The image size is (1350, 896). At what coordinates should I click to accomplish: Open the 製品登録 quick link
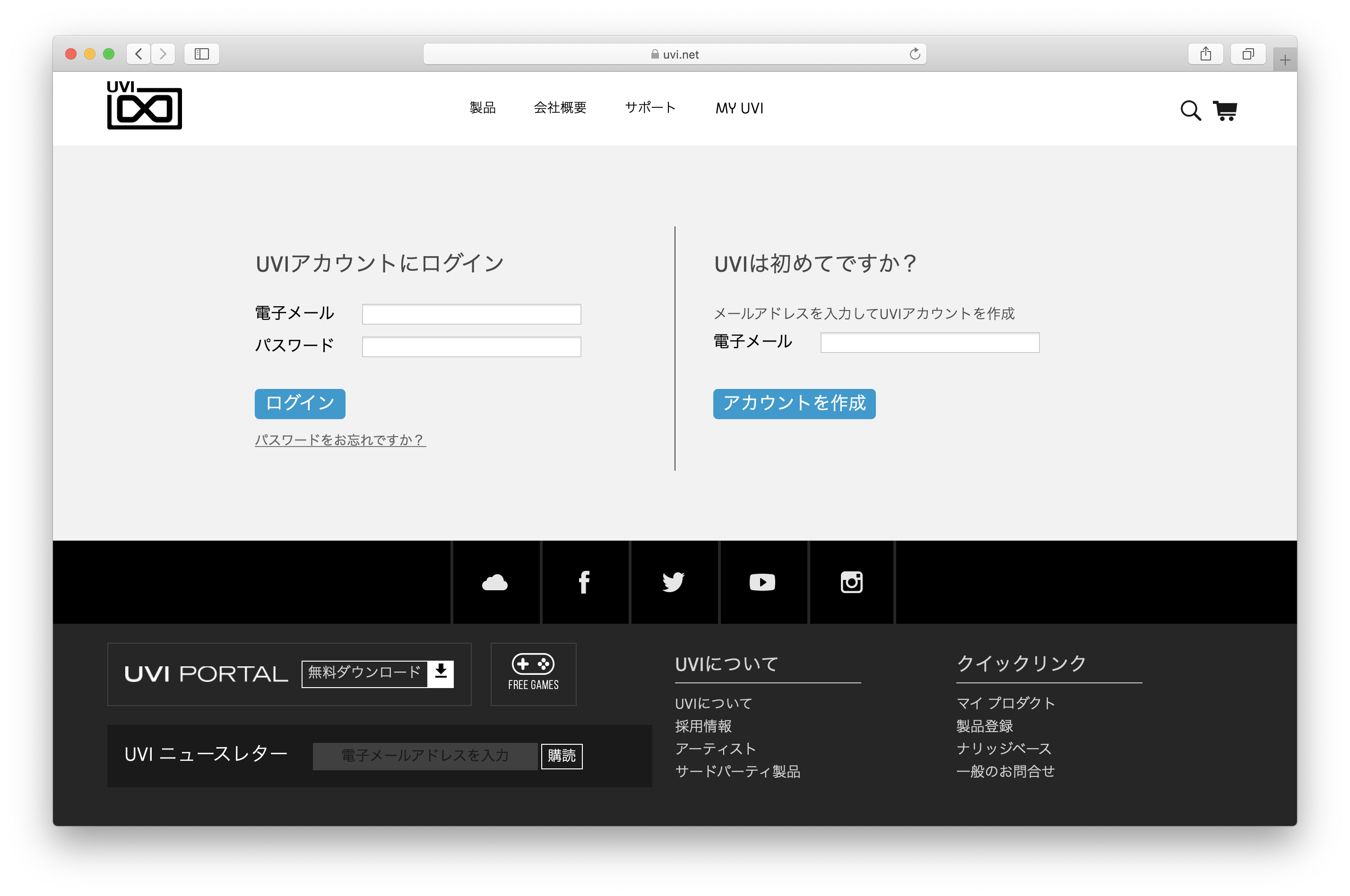984,726
